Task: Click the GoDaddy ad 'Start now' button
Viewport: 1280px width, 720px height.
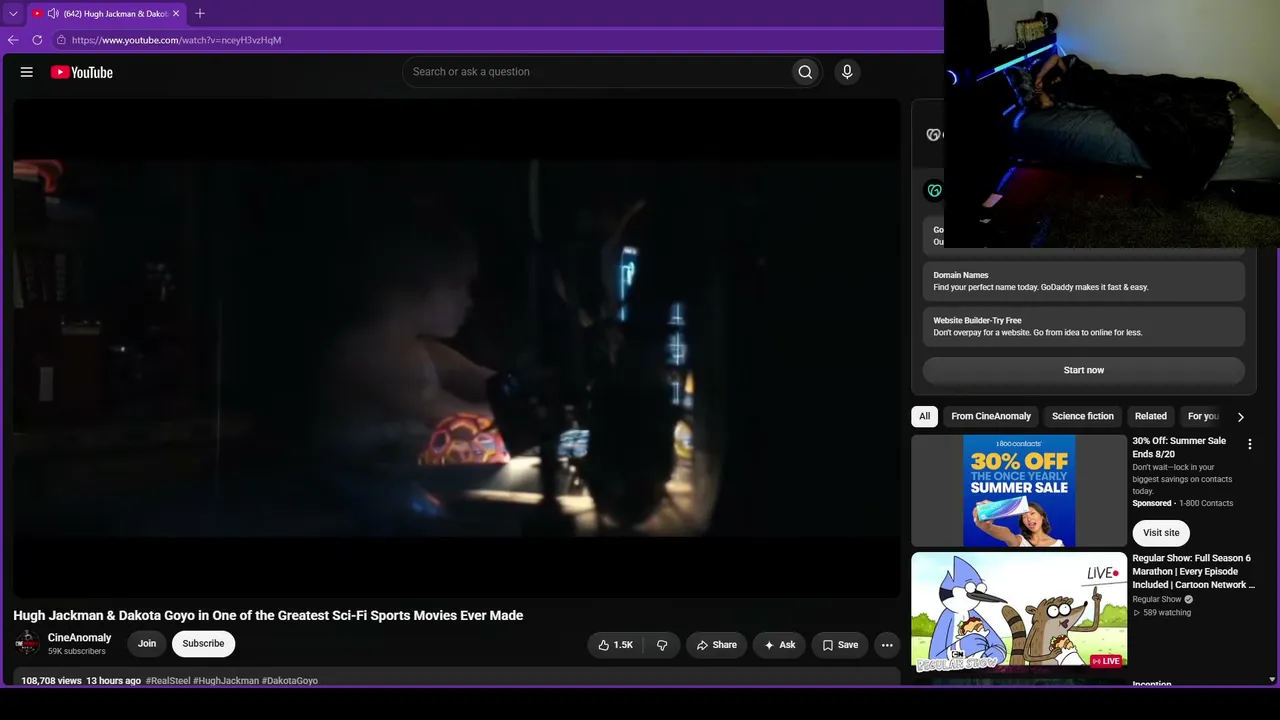Action: 1084,370
